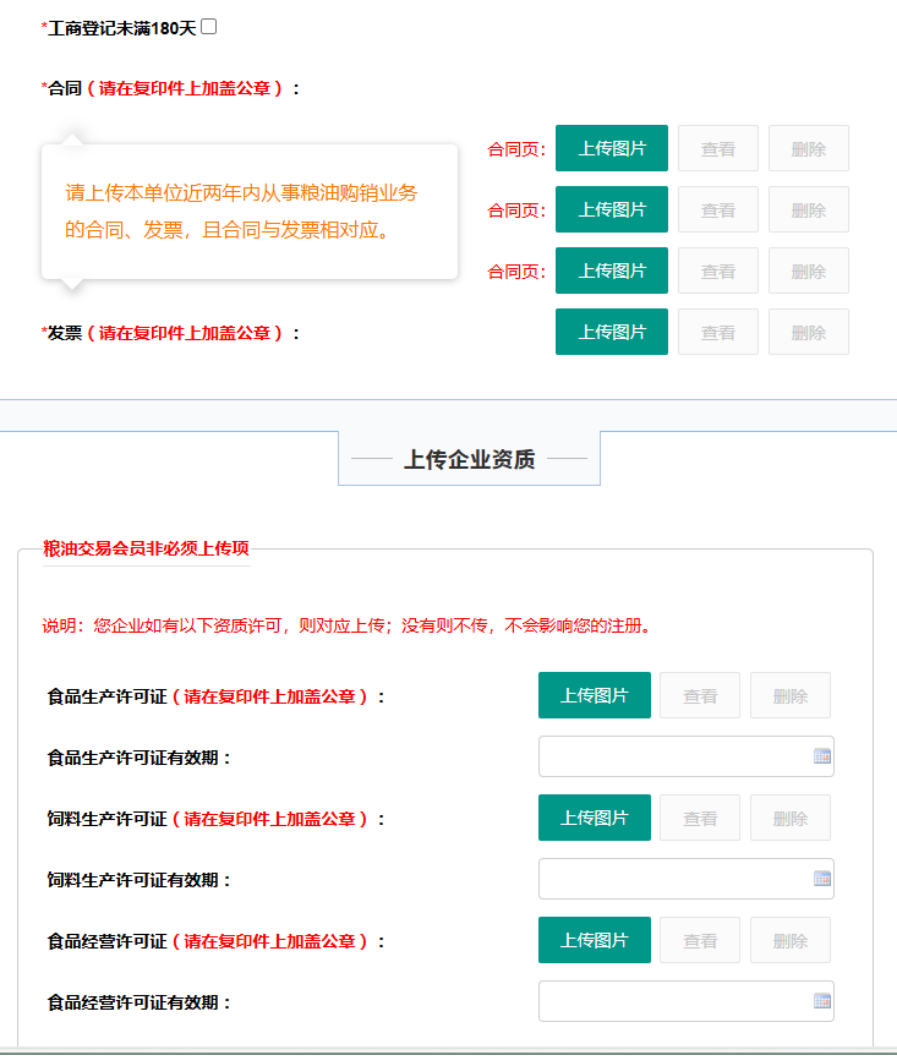The image size is (897, 1056).
Task: Upload image for 食品经营许可证
Action: tap(594, 940)
